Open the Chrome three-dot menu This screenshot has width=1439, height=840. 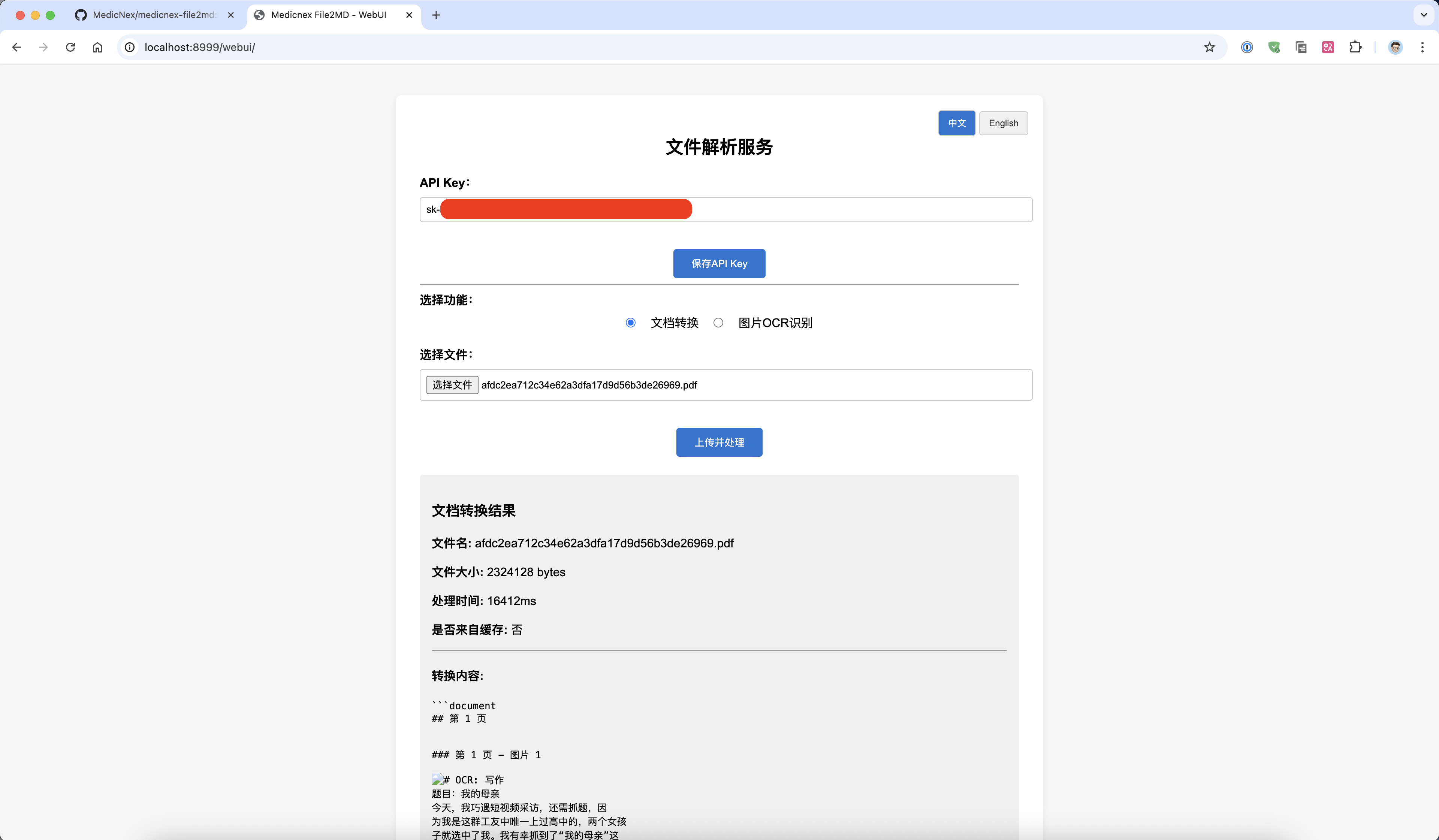[x=1423, y=48]
